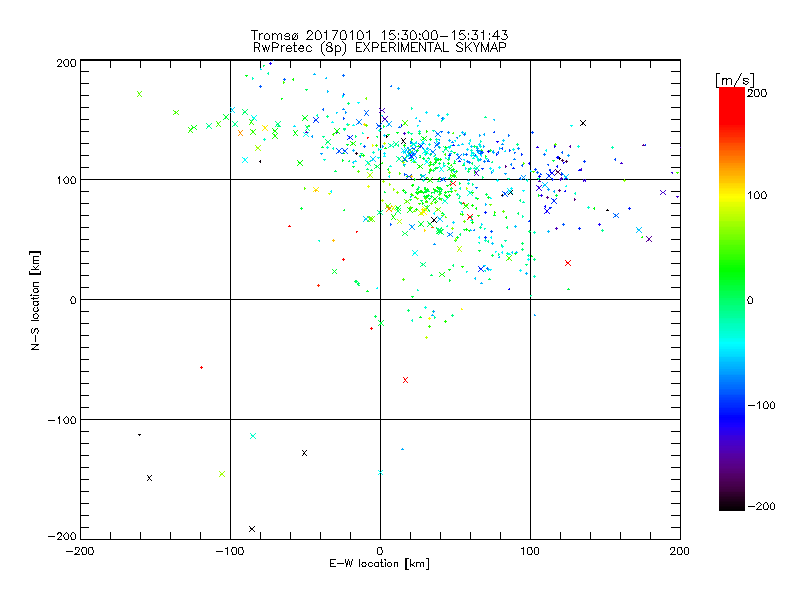Click the color bar's "200" label
This screenshot has height=600, width=800.
757,93
